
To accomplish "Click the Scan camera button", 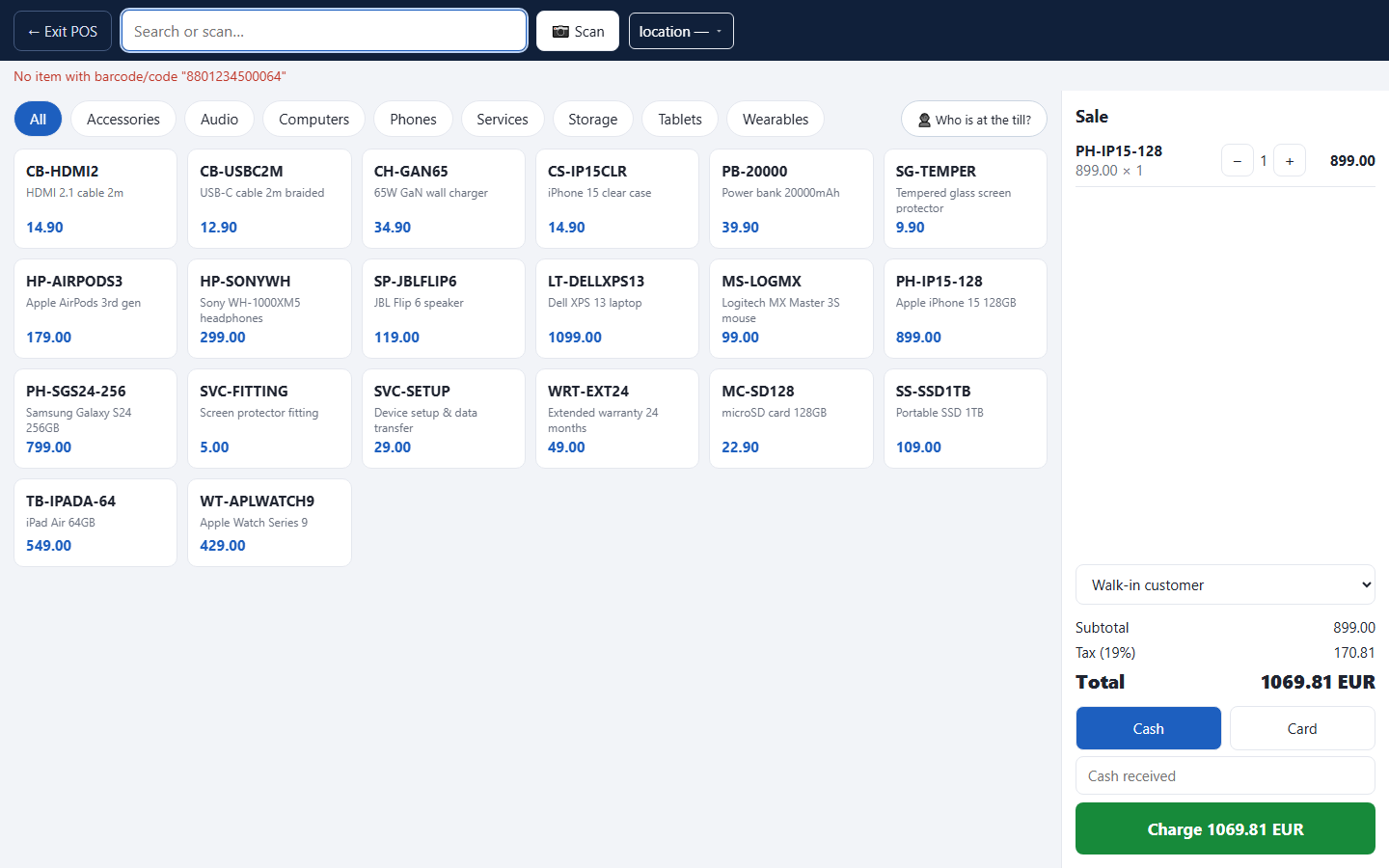I will (577, 31).
